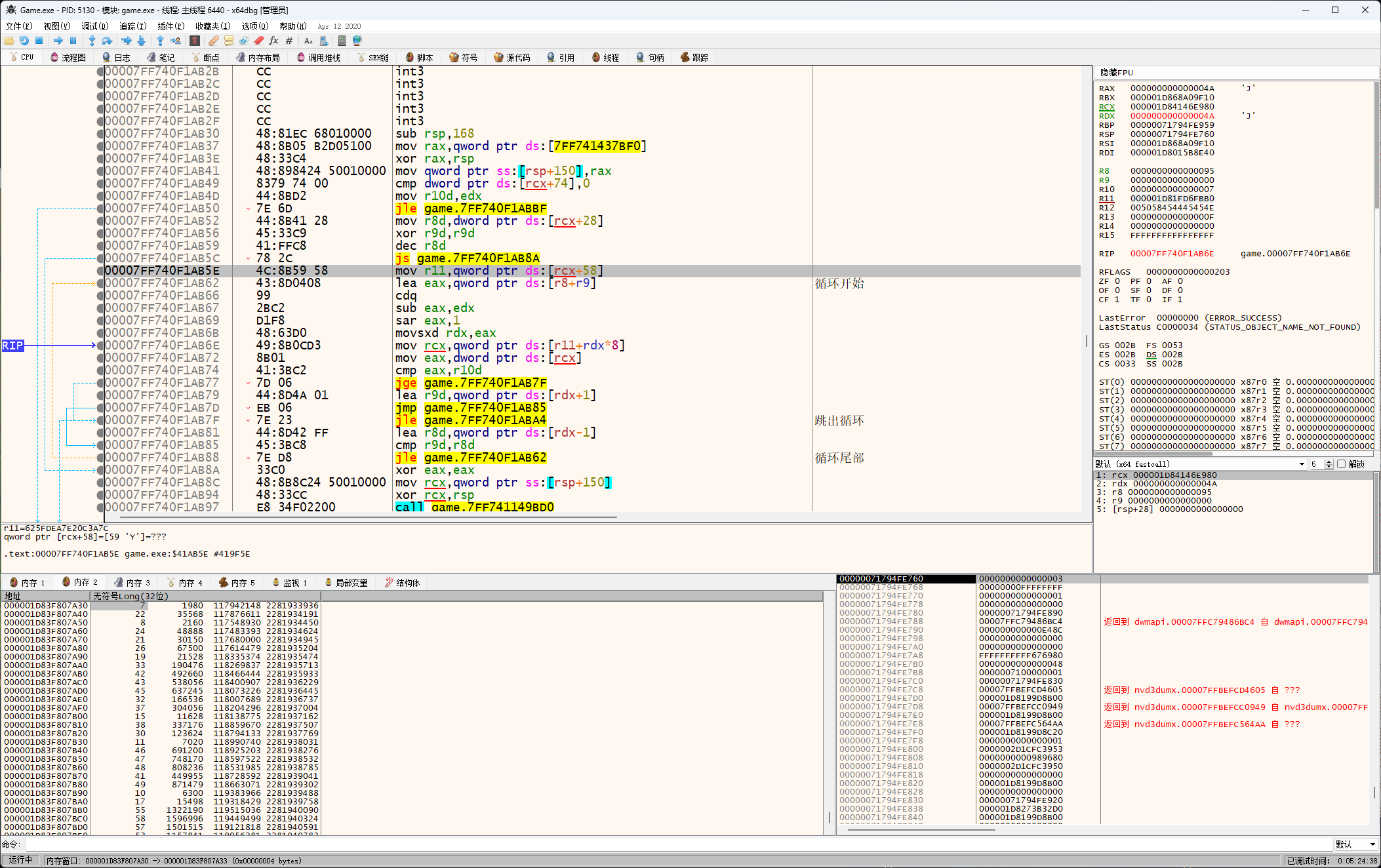Click the 隐藏FPU button

(1116, 73)
